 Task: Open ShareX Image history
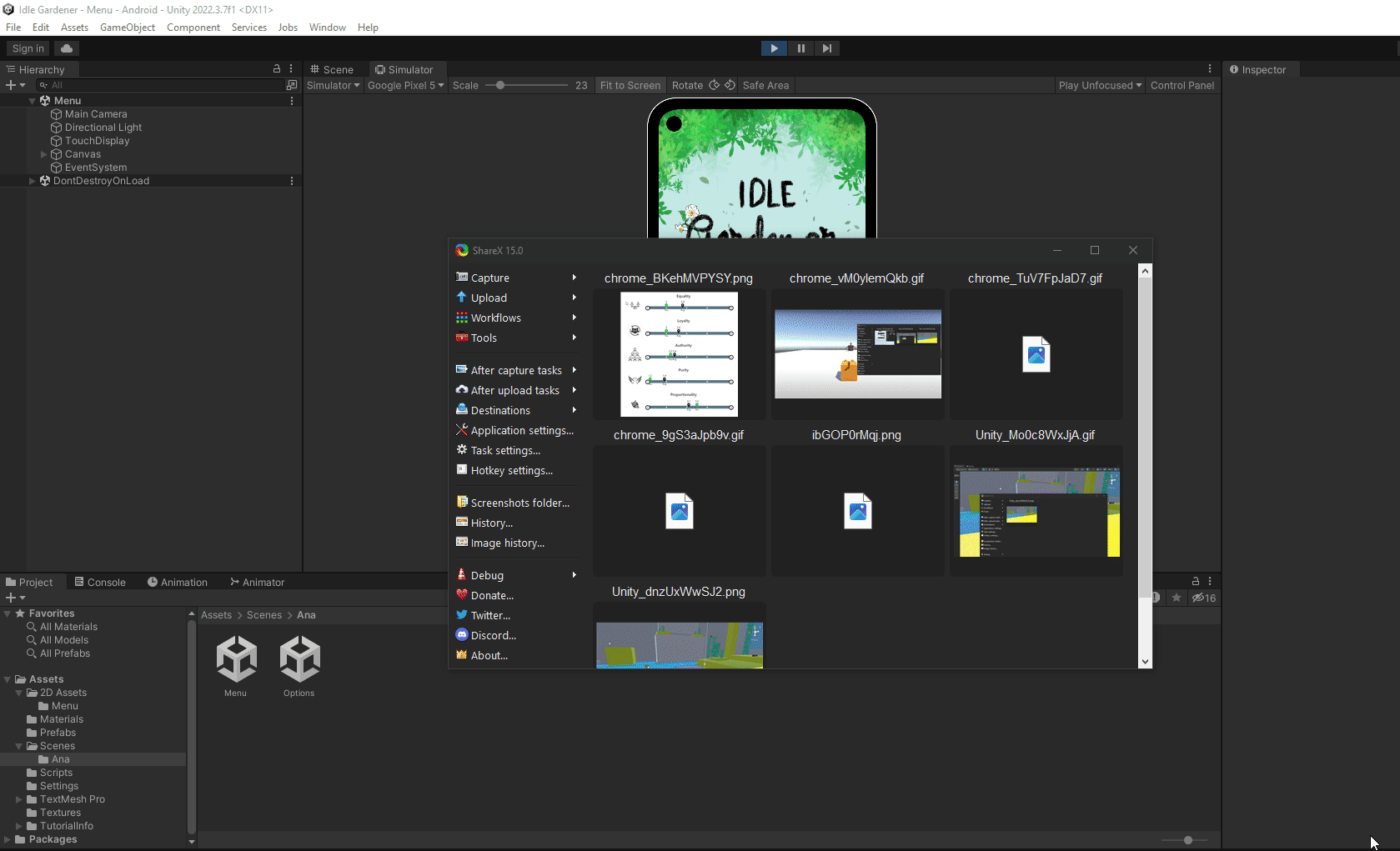click(516, 543)
